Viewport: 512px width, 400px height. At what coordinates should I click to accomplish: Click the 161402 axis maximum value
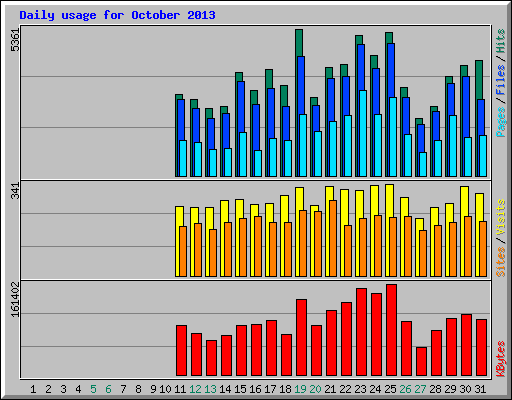click(x=15, y=299)
